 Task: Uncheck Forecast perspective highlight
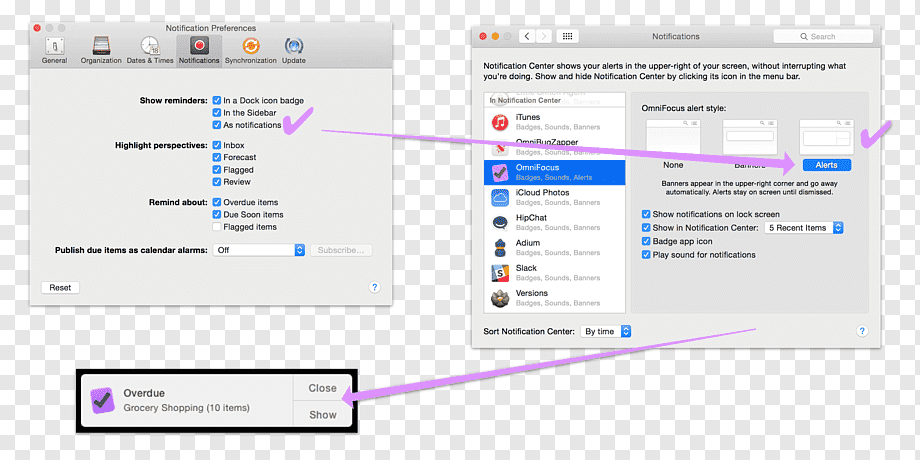[x=217, y=157]
